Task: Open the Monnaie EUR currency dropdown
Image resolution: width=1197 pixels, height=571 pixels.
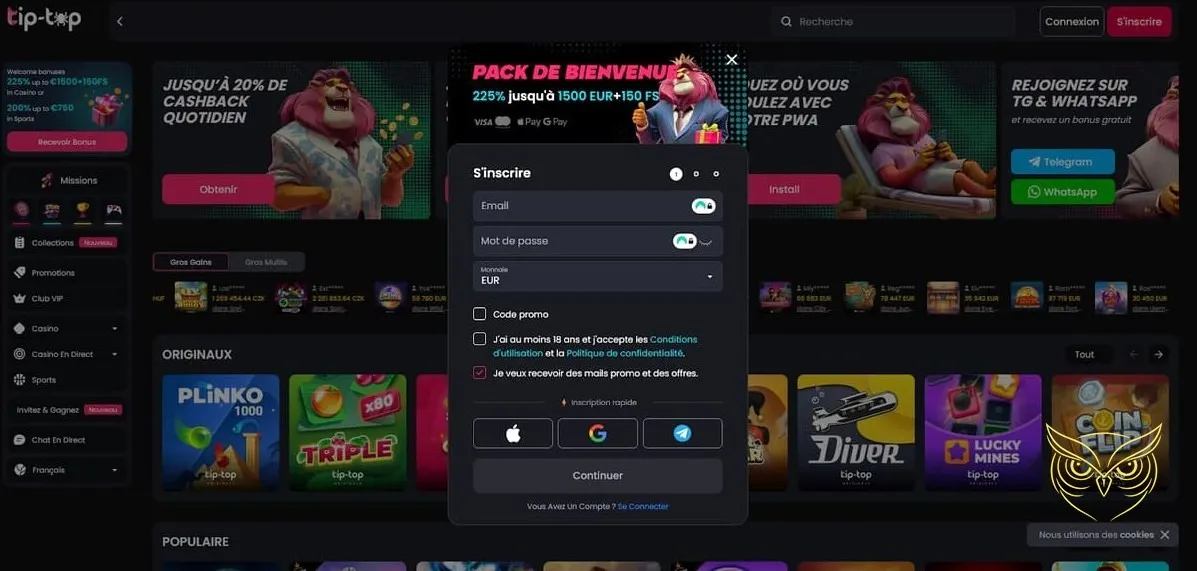Action: click(x=598, y=276)
